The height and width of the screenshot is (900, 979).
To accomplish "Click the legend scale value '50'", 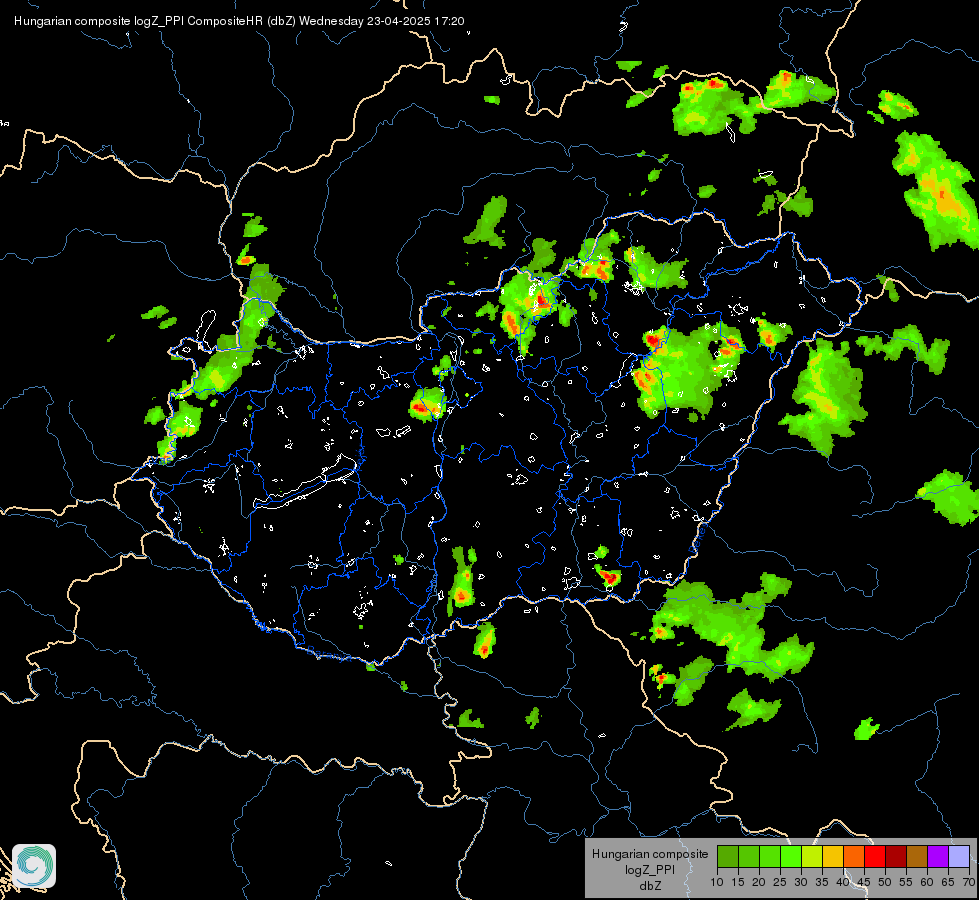I will click(x=885, y=883).
